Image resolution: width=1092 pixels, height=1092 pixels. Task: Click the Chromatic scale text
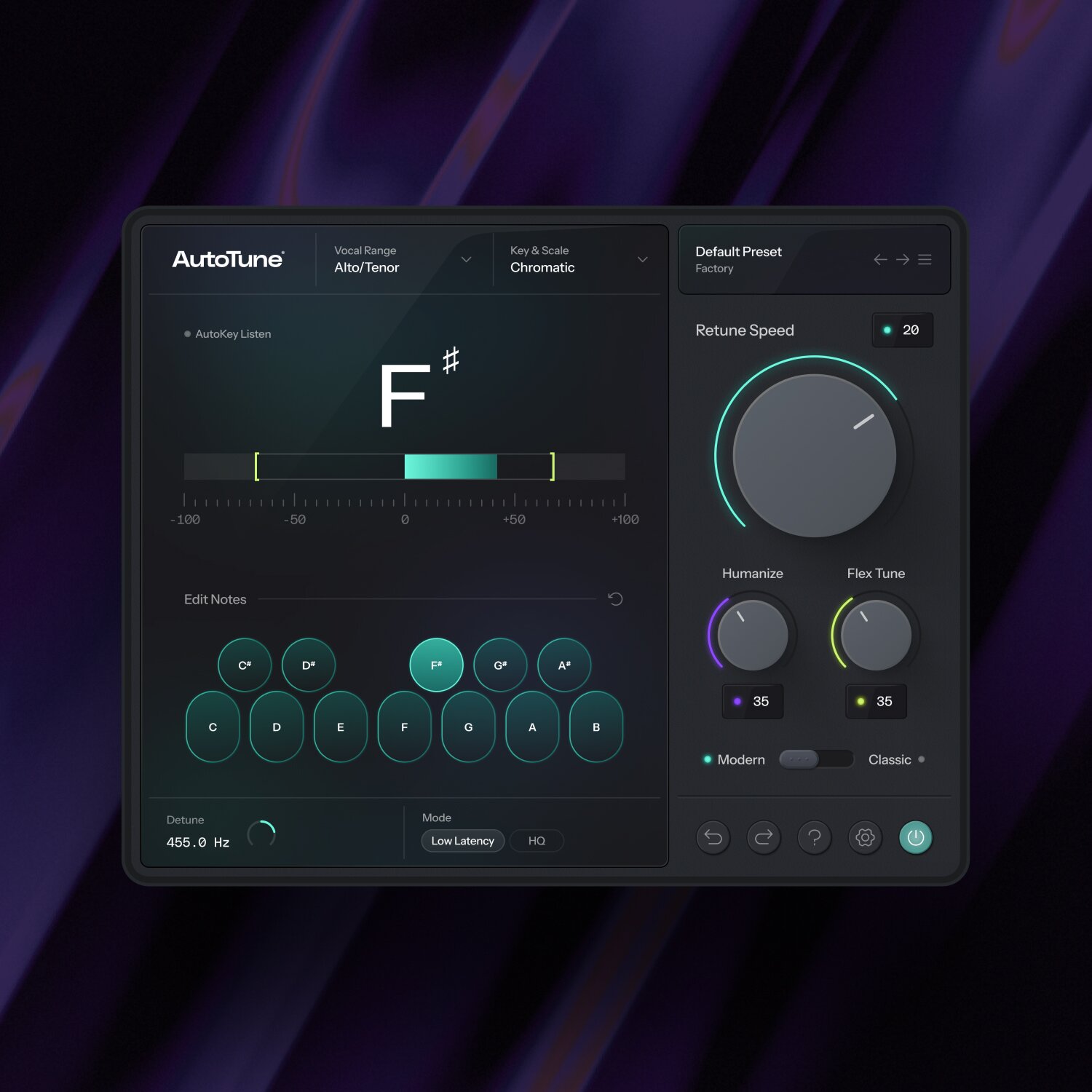(542, 267)
